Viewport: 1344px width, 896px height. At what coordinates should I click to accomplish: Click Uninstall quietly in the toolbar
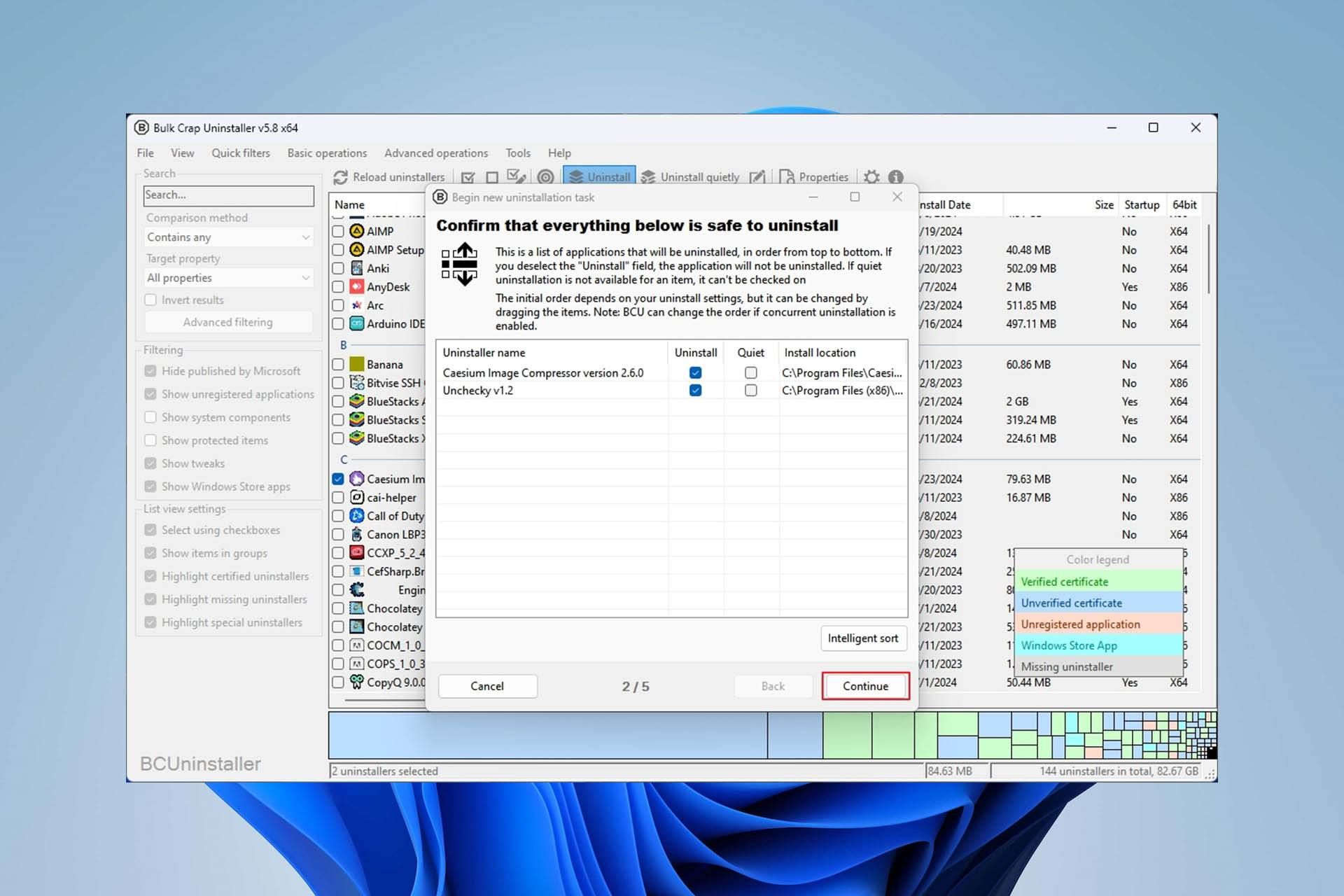tap(690, 177)
